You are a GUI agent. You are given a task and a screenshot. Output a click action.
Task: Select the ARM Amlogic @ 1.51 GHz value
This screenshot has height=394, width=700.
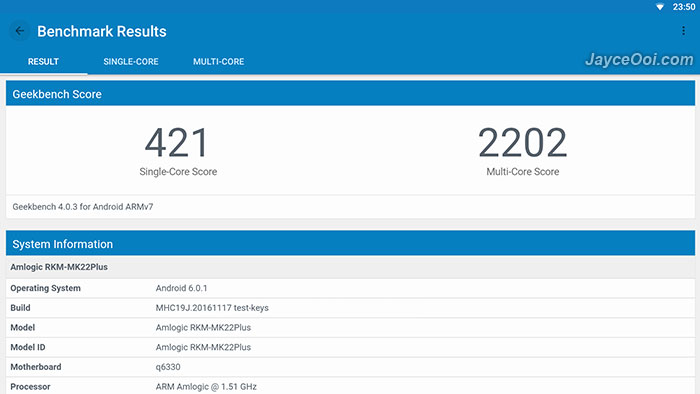206,386
